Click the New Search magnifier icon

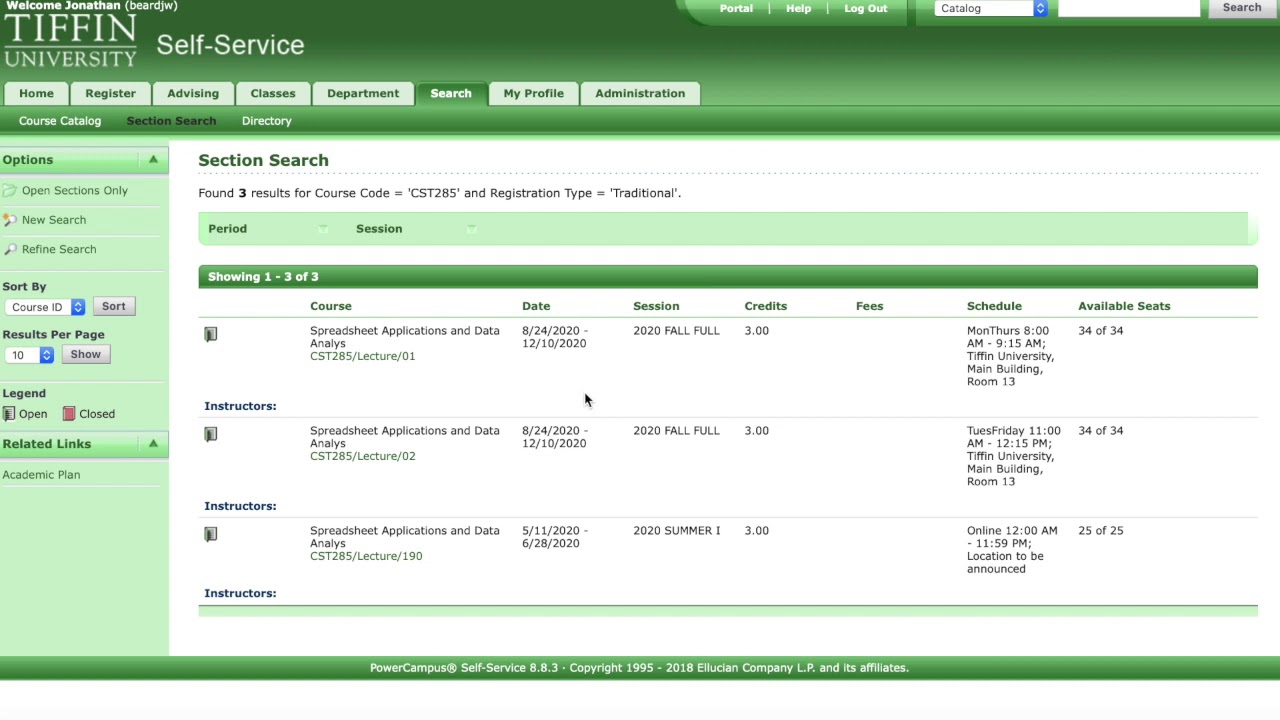click(x=10, y=220)
